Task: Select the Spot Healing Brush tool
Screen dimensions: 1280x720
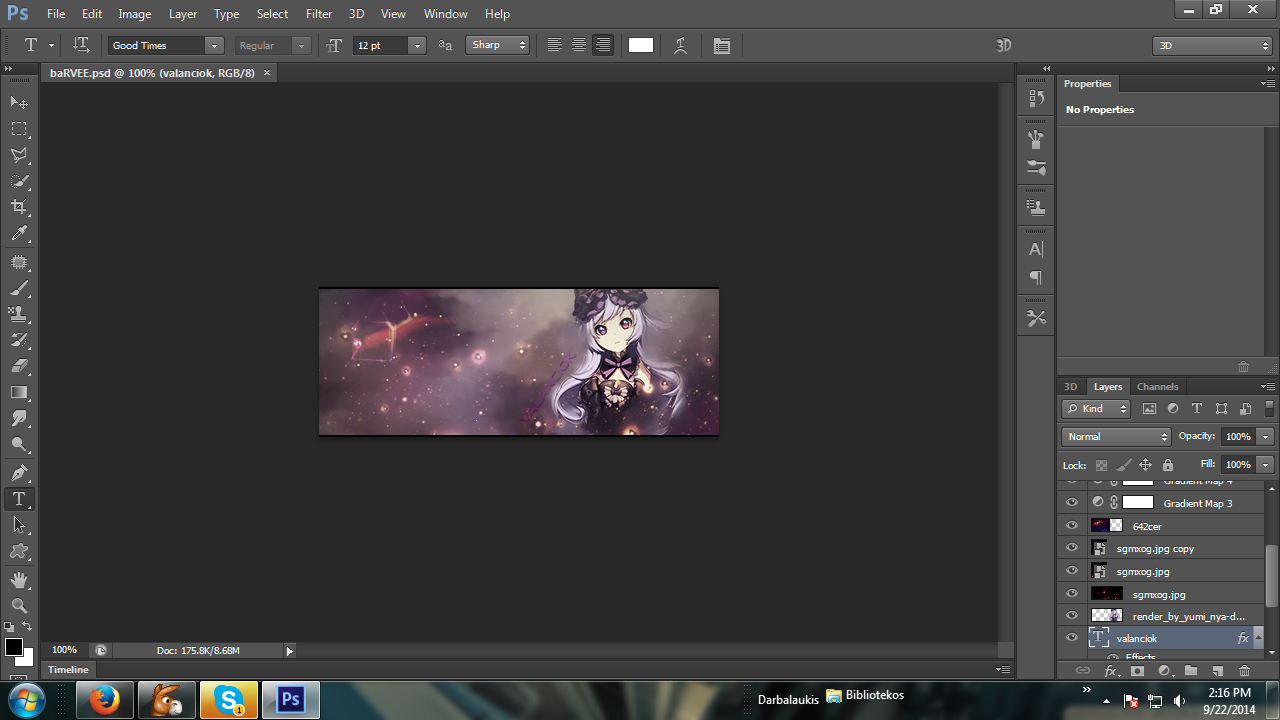Action: pyautogui.click(x=19, y=262)
